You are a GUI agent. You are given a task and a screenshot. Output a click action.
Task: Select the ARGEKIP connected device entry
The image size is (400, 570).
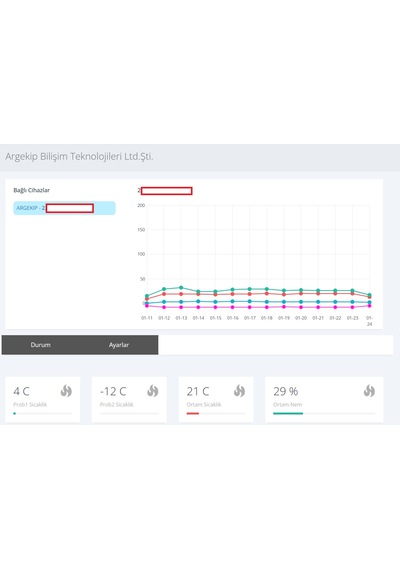64,208
